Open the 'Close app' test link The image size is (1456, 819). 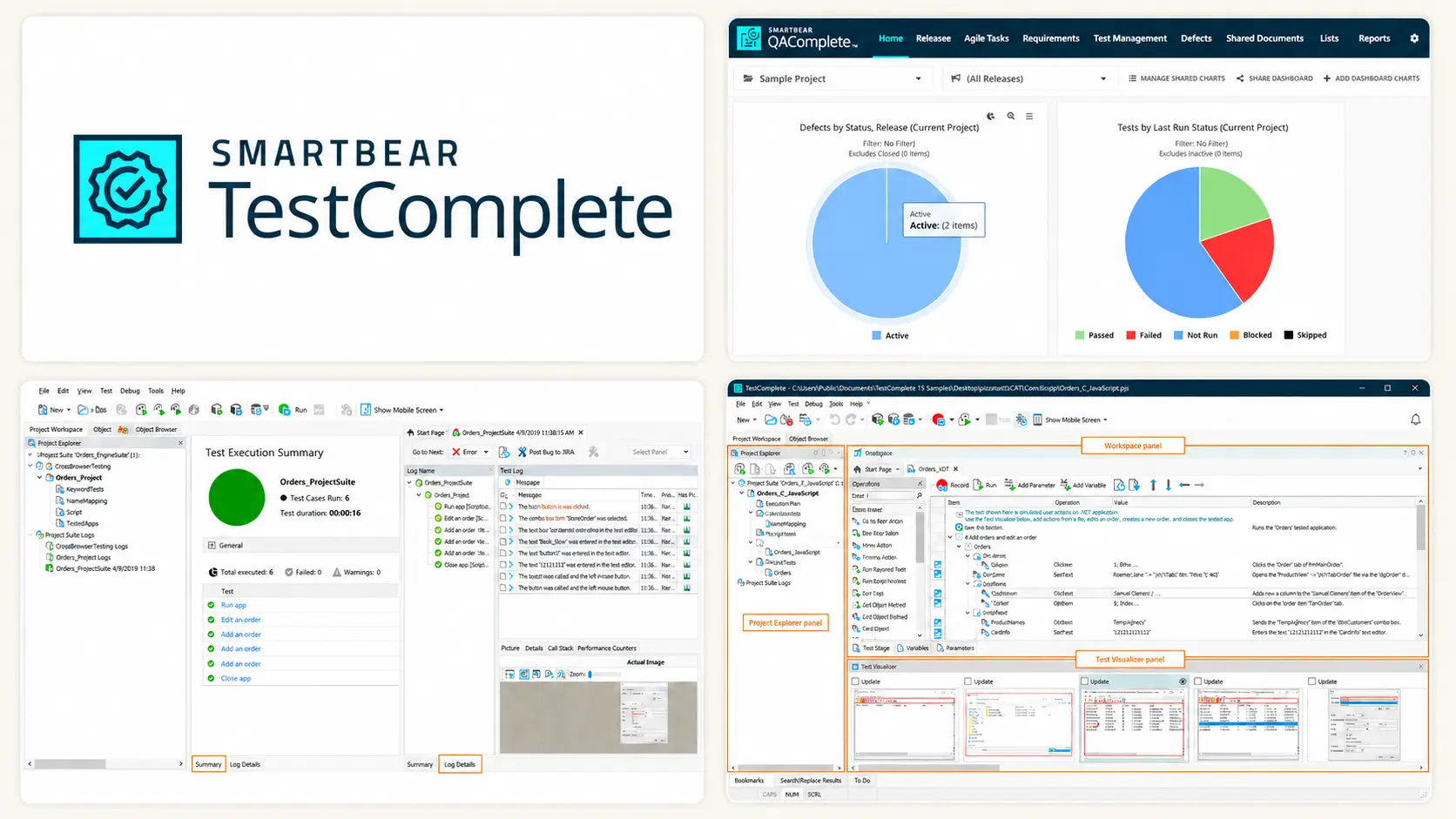(x=236, y=678)
